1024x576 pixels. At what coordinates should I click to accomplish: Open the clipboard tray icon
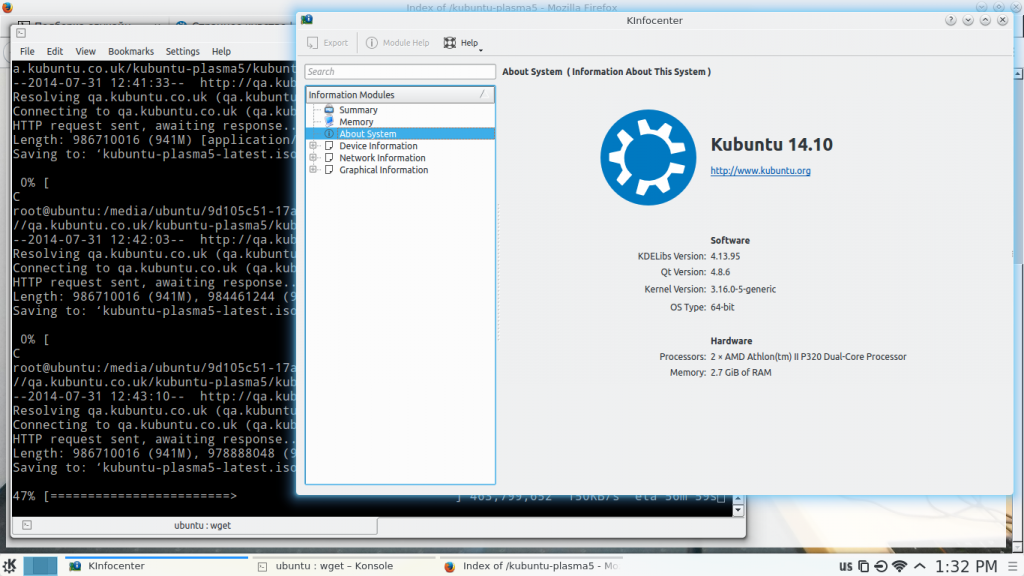pos(863,566)
